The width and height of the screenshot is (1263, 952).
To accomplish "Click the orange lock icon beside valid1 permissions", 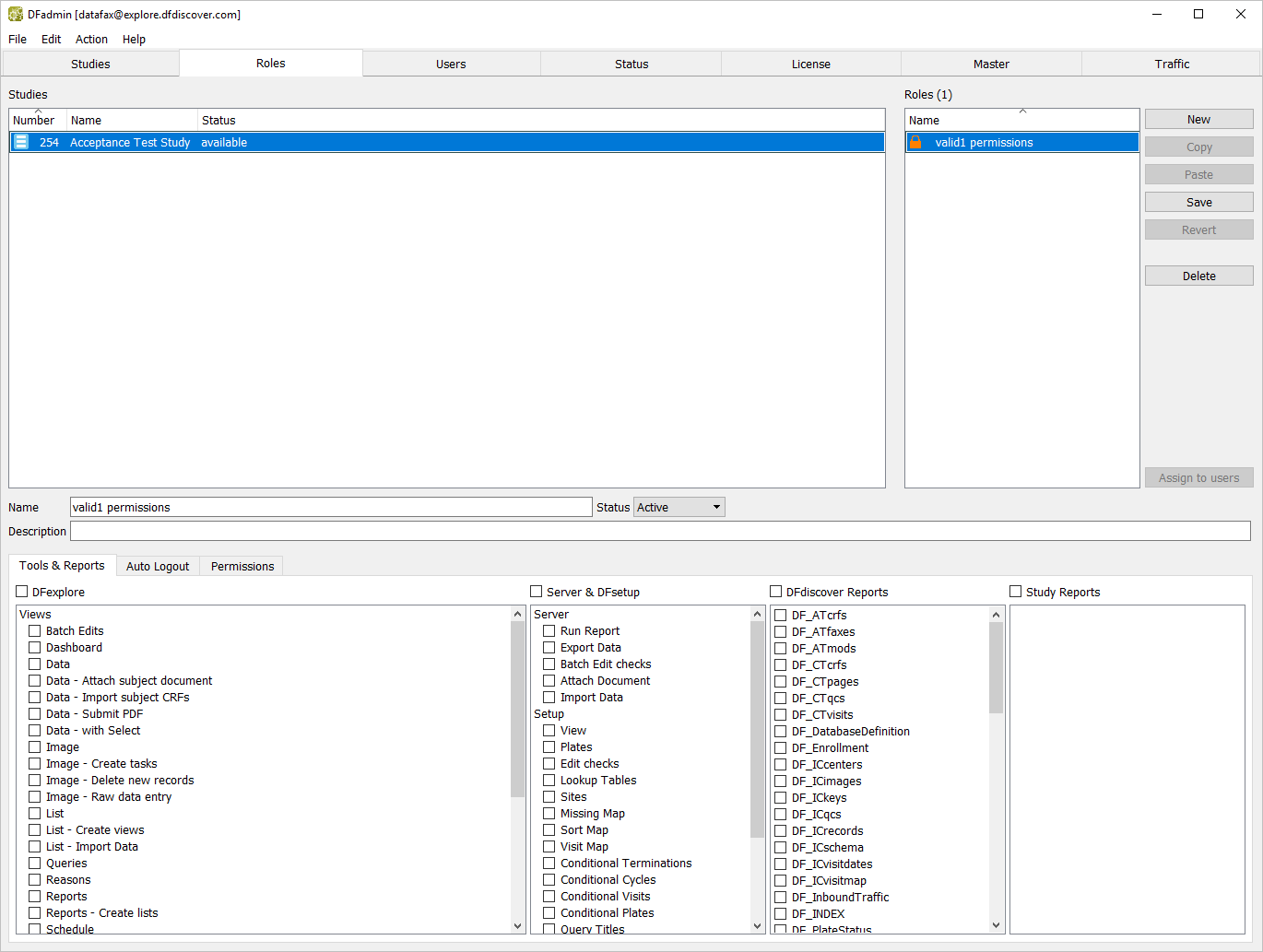I will tap(915, 142).
